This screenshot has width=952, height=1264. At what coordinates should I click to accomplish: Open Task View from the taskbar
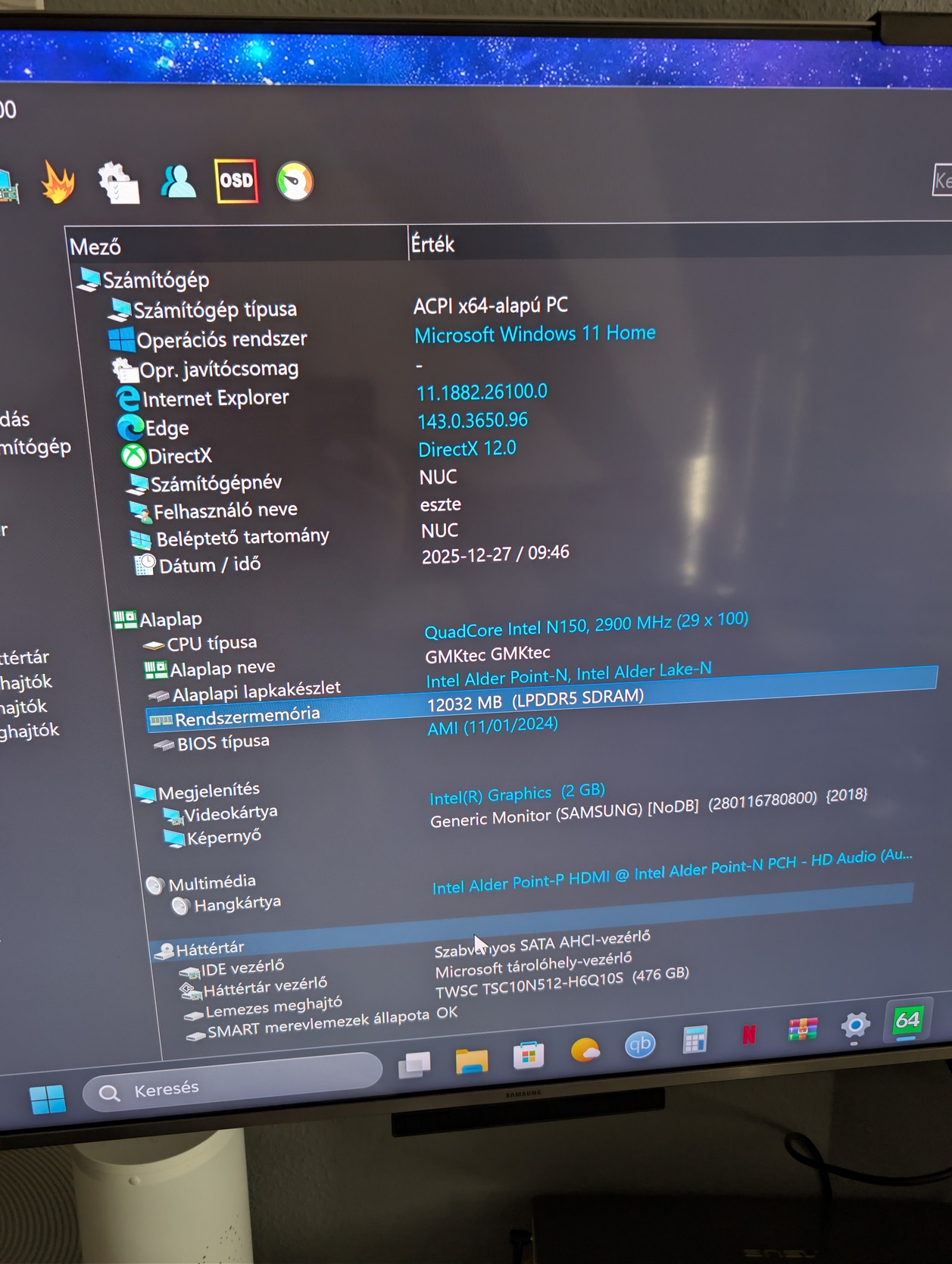coord(414,1065)
